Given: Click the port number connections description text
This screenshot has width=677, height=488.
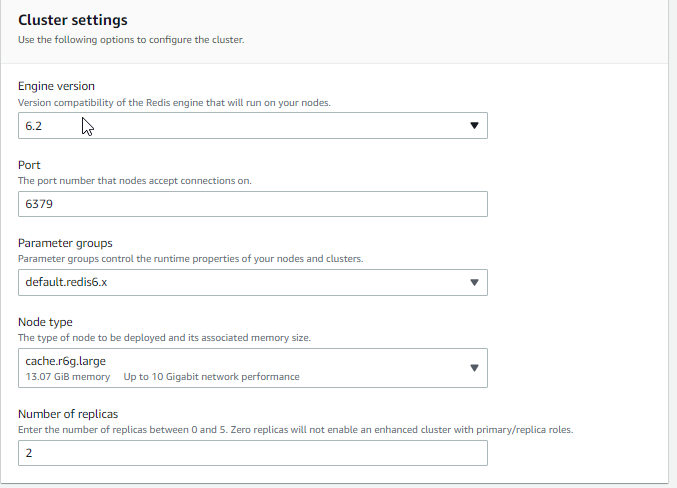Looking at the screenshot, I should pyautogui.click(x=134, y=181).
